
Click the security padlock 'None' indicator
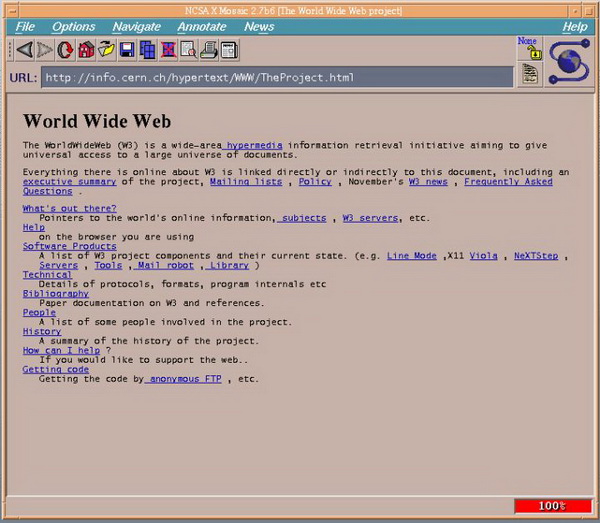[528, 48]
